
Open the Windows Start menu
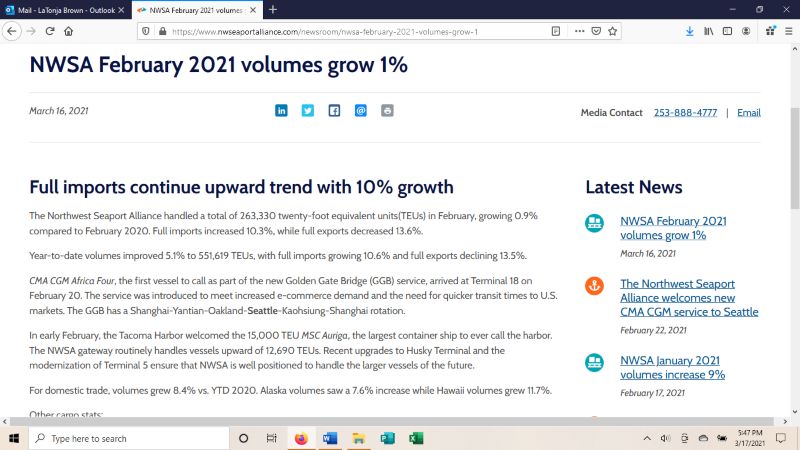pos(14,438)
